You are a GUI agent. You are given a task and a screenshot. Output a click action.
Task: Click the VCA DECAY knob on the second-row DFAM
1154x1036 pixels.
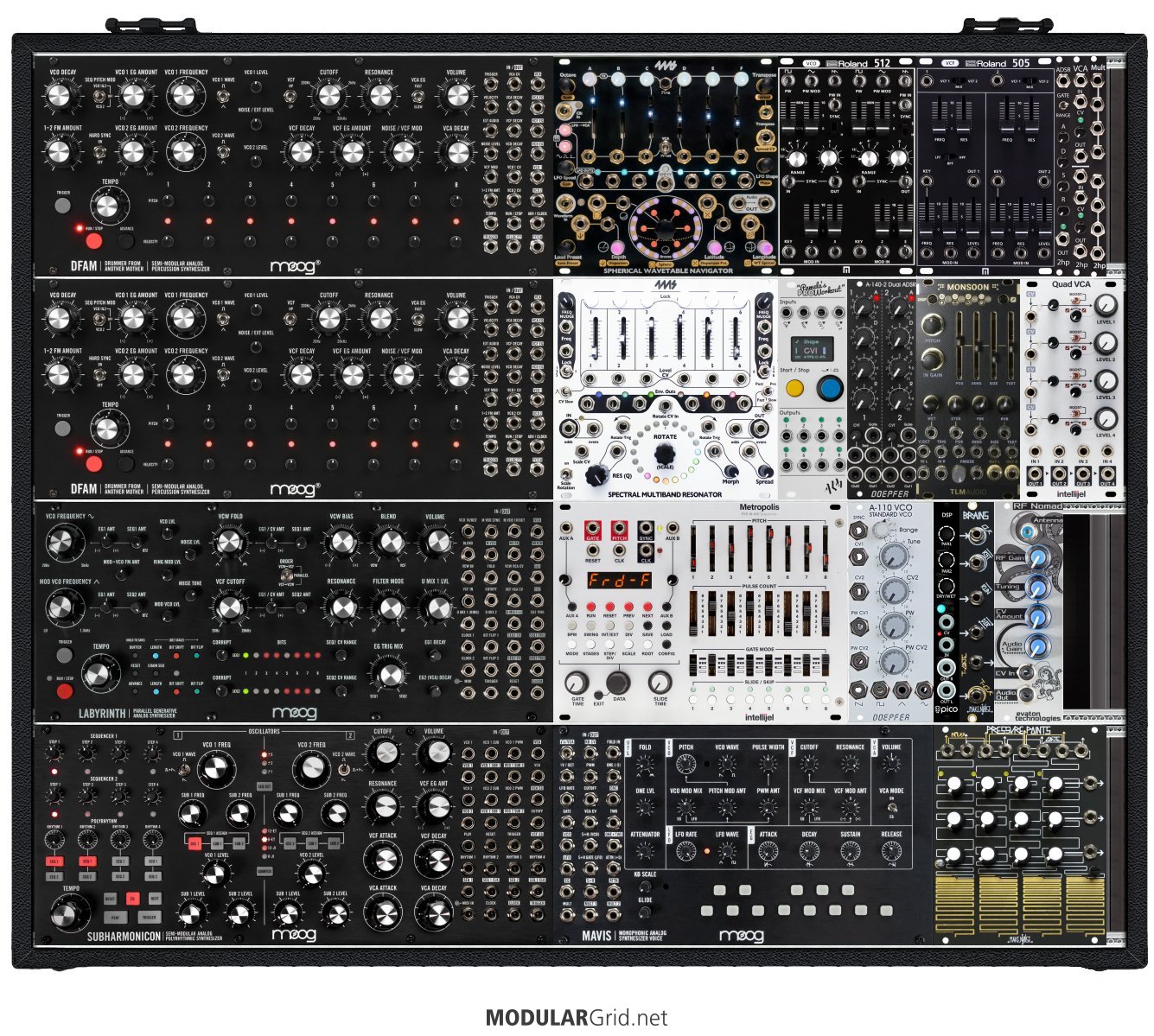point(456,374)
